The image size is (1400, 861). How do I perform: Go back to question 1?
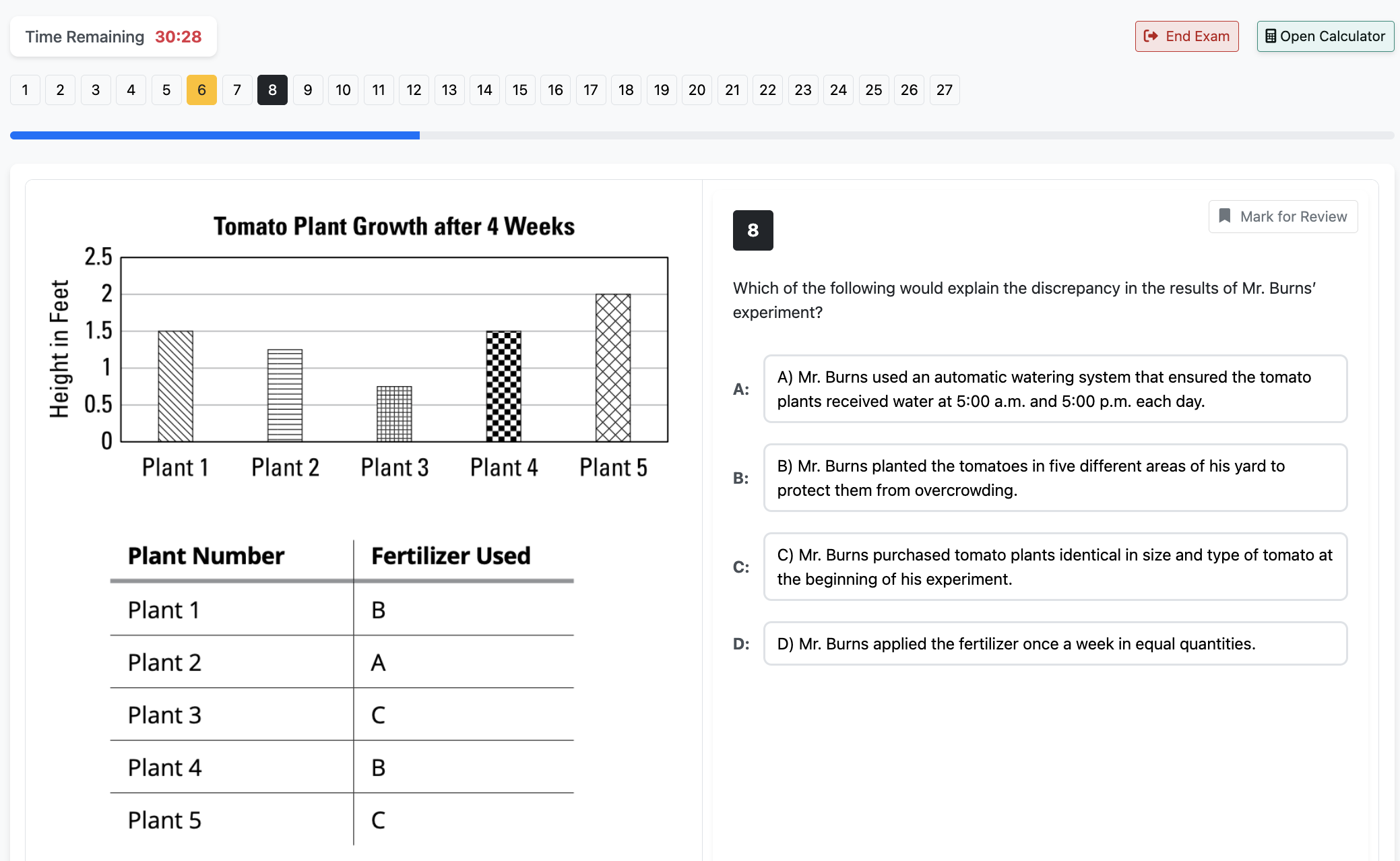(x=25, y=90)
